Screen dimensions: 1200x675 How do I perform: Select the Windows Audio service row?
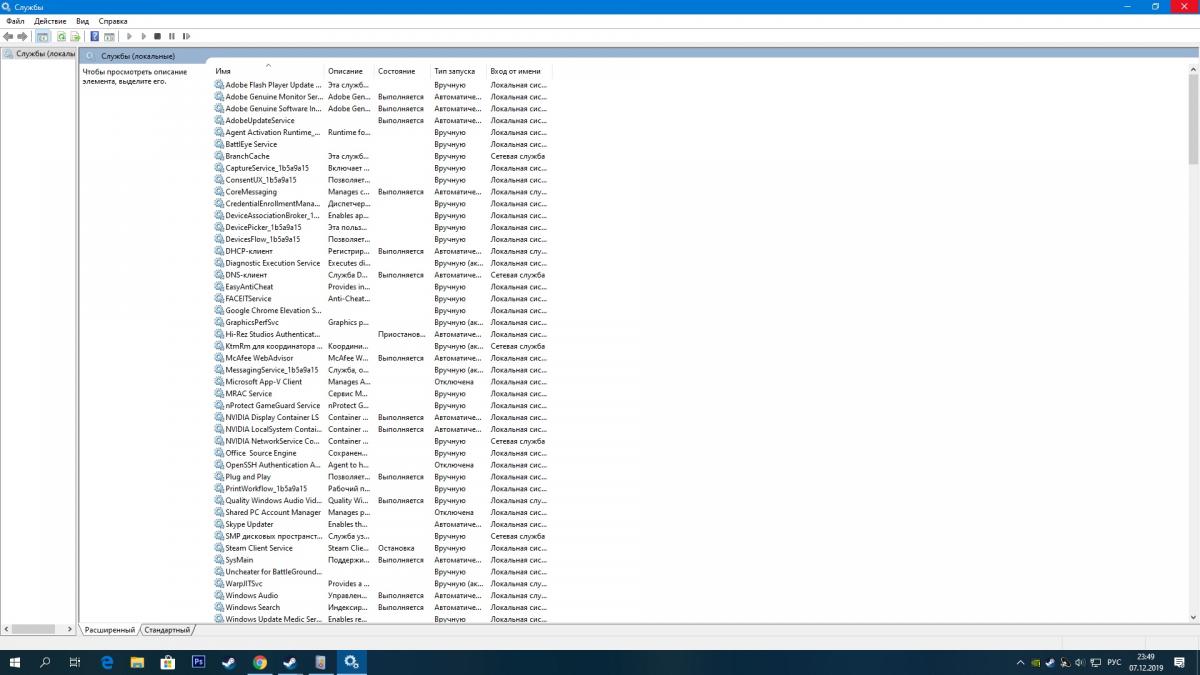pyautogui.click(x=382, y=596)
